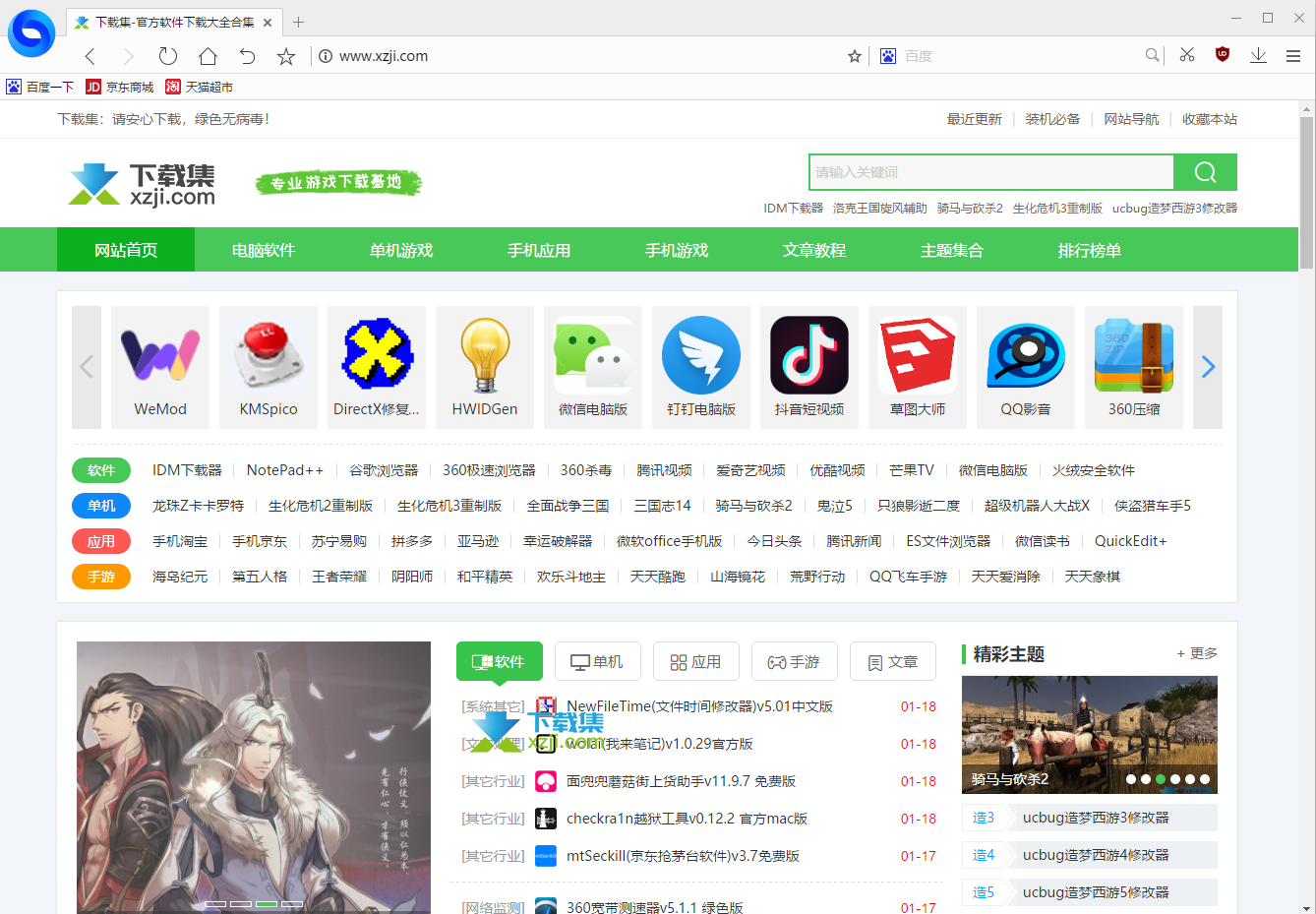
Task: Click the green site search button
Action: (1206, 172)
